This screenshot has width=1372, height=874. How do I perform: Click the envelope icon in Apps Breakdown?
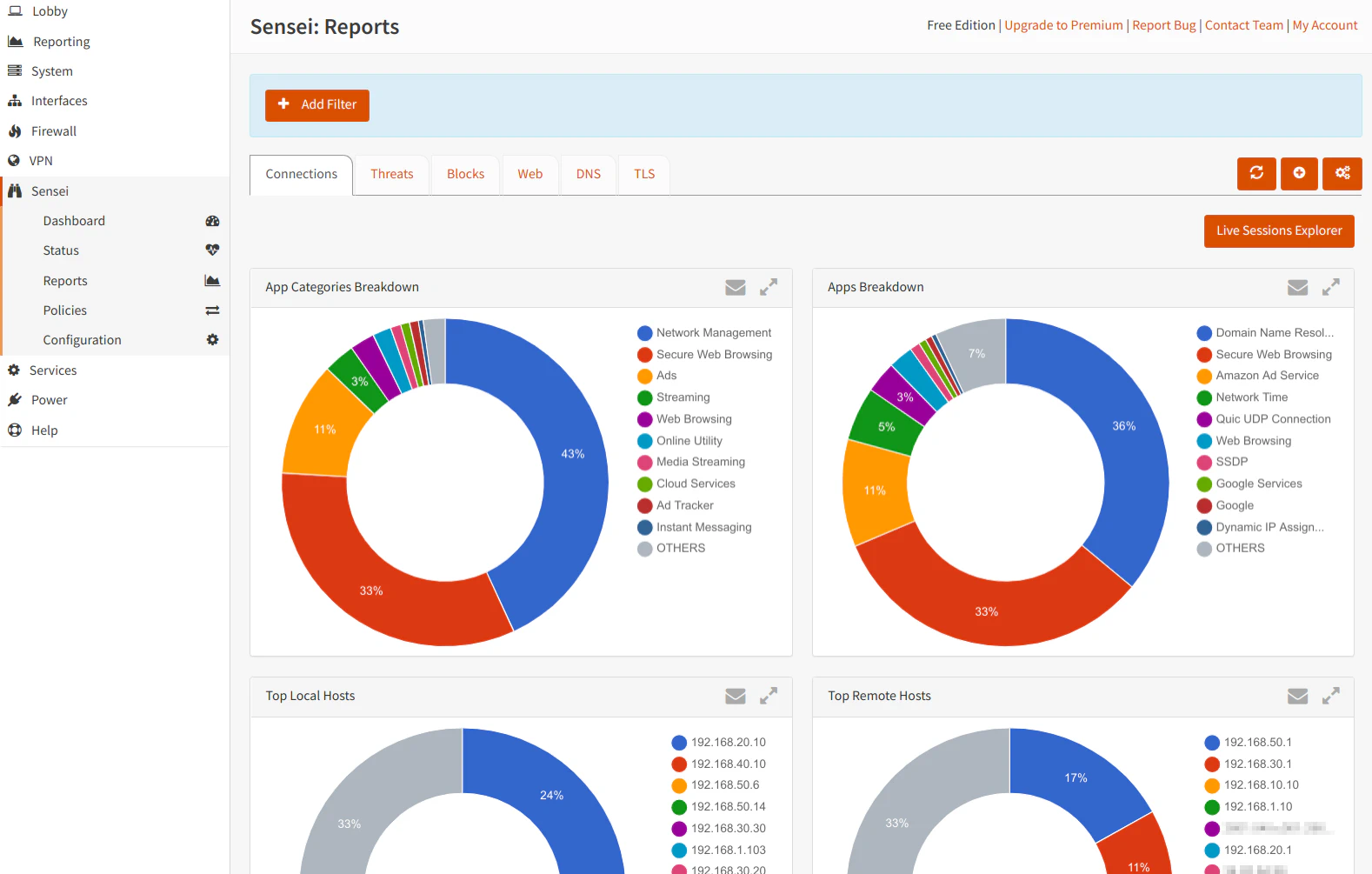tap(1298, 287)
